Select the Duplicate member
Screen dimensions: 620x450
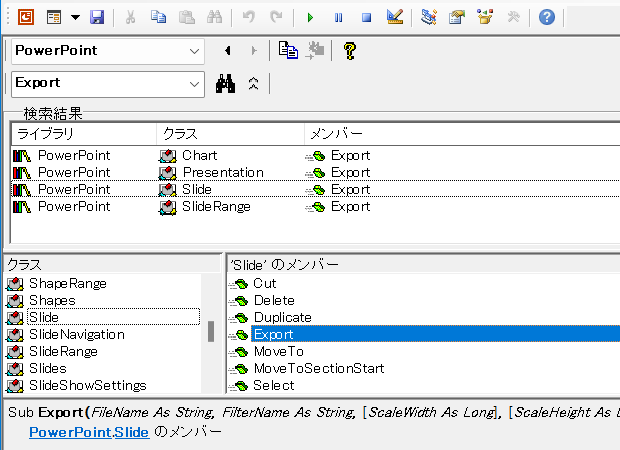click(x=283, y=318)
